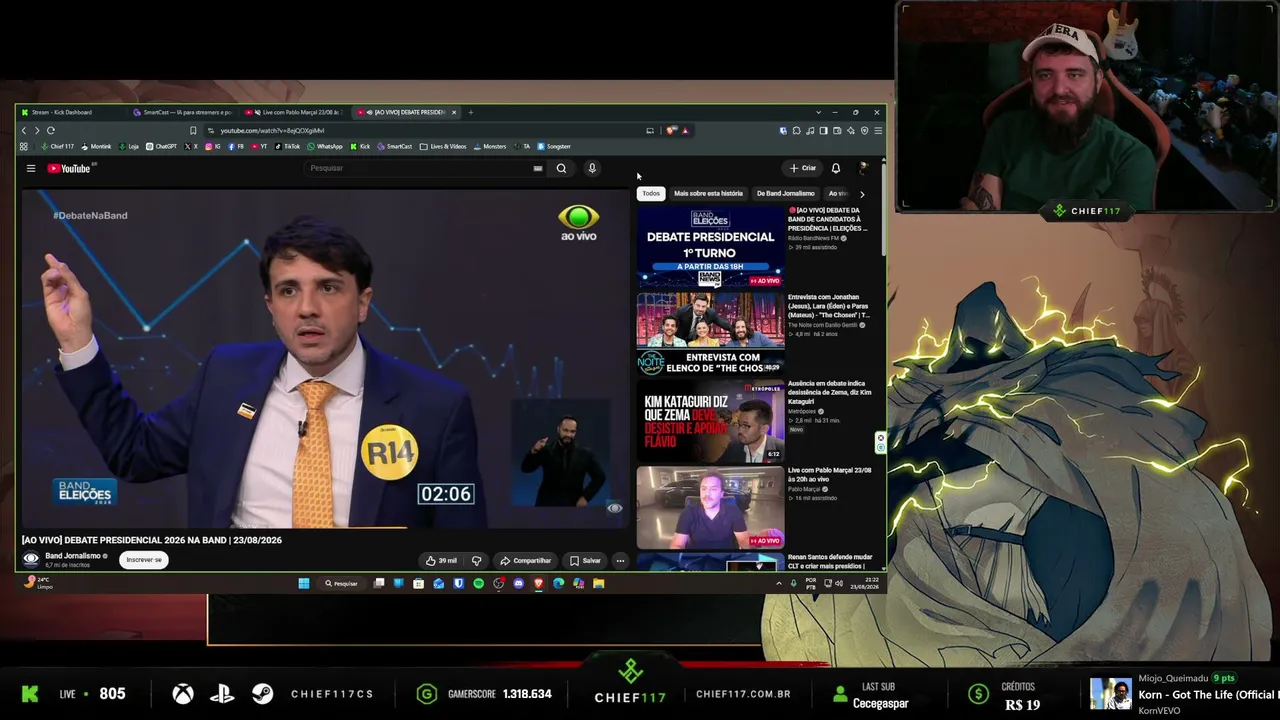Open the Chief 117 bookmark

tap(57, 146)
